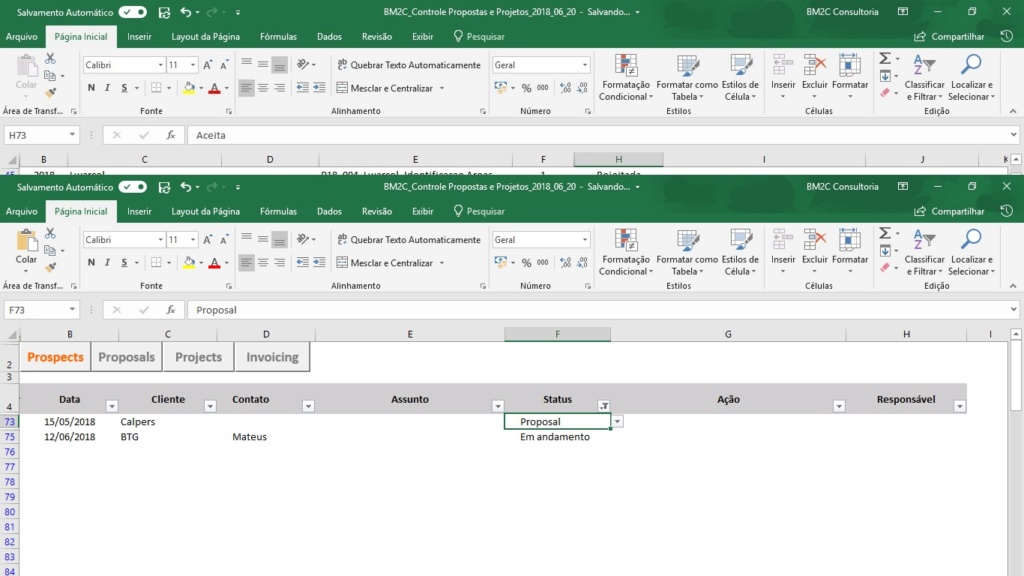Click Fill Color bucket in front window
Image resolution: width=1024 pixels, height=576 pixels.
coord(189,263)
